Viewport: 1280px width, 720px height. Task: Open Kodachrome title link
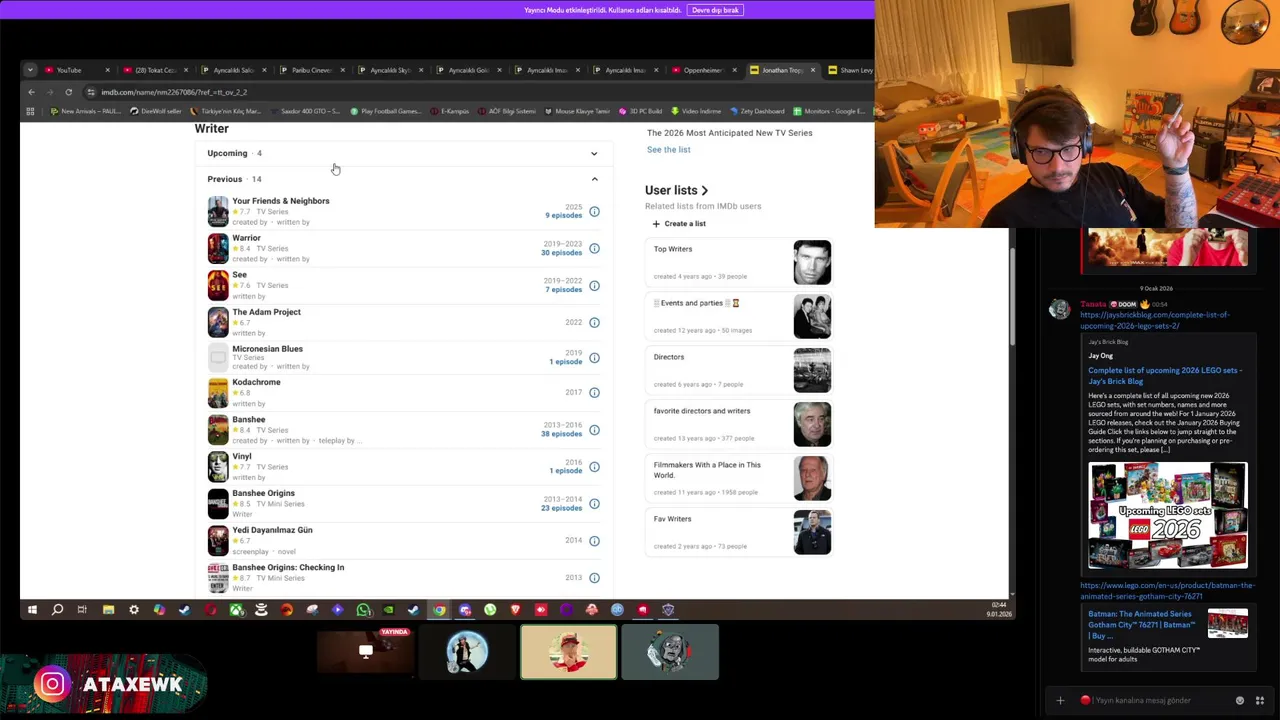[x=256, y=382]
